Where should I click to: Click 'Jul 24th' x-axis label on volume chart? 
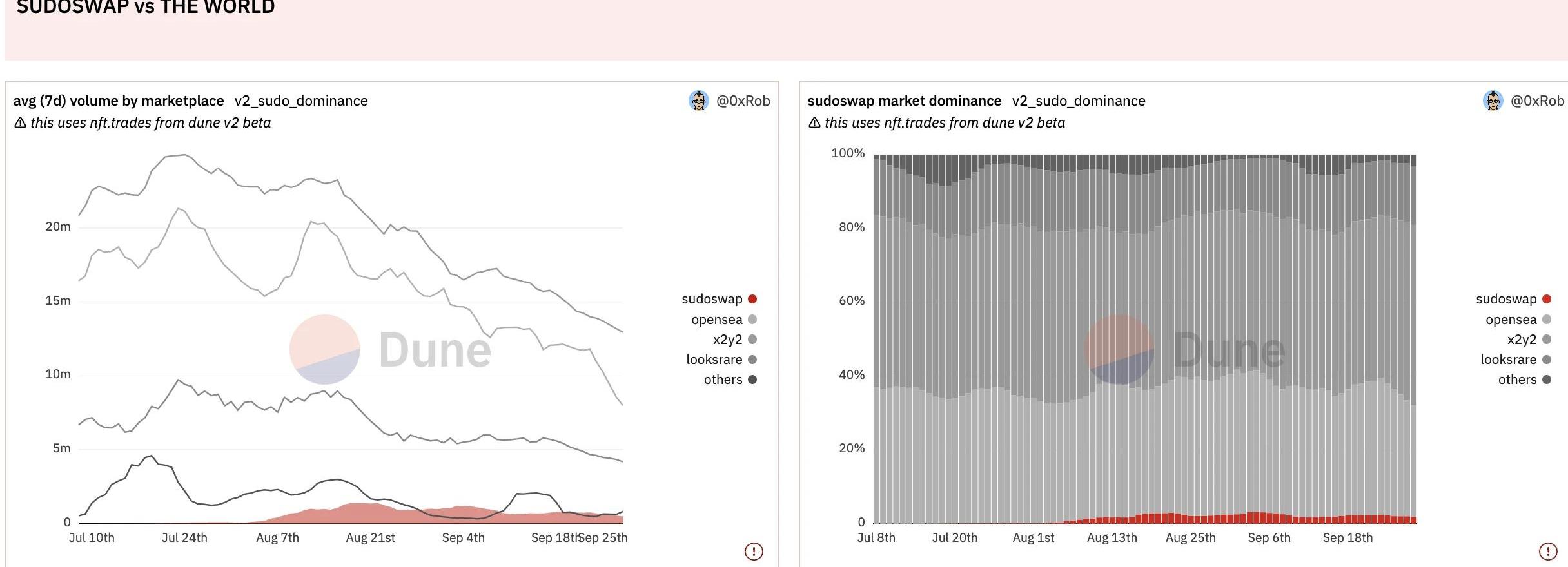pos(184,537)
